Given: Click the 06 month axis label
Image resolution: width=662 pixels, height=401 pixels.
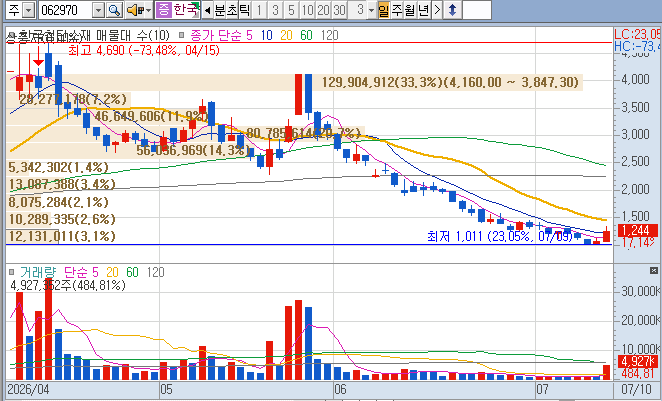Looking at the screenshot, I should (x=340, y=389).
